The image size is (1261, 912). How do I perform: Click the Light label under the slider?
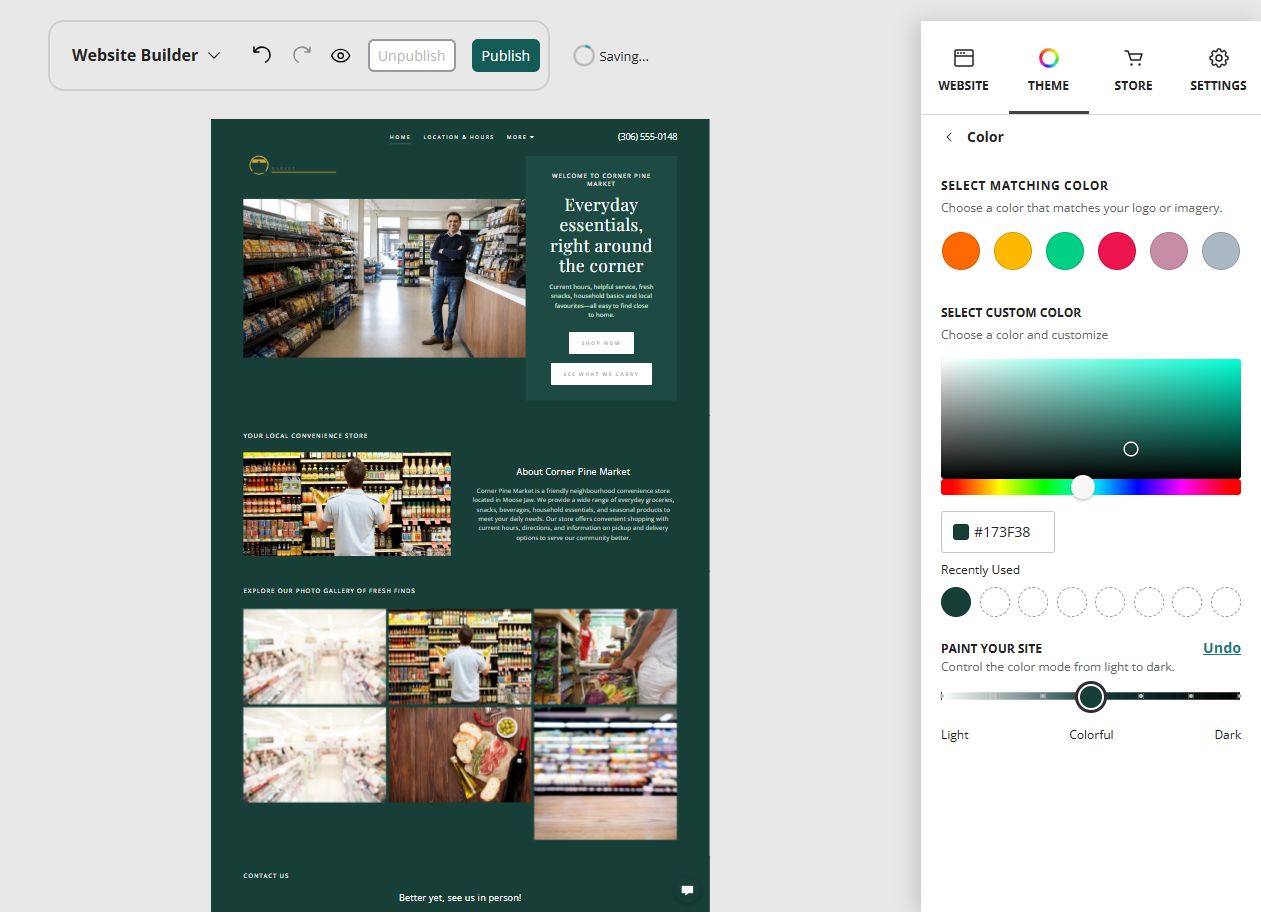955,735
